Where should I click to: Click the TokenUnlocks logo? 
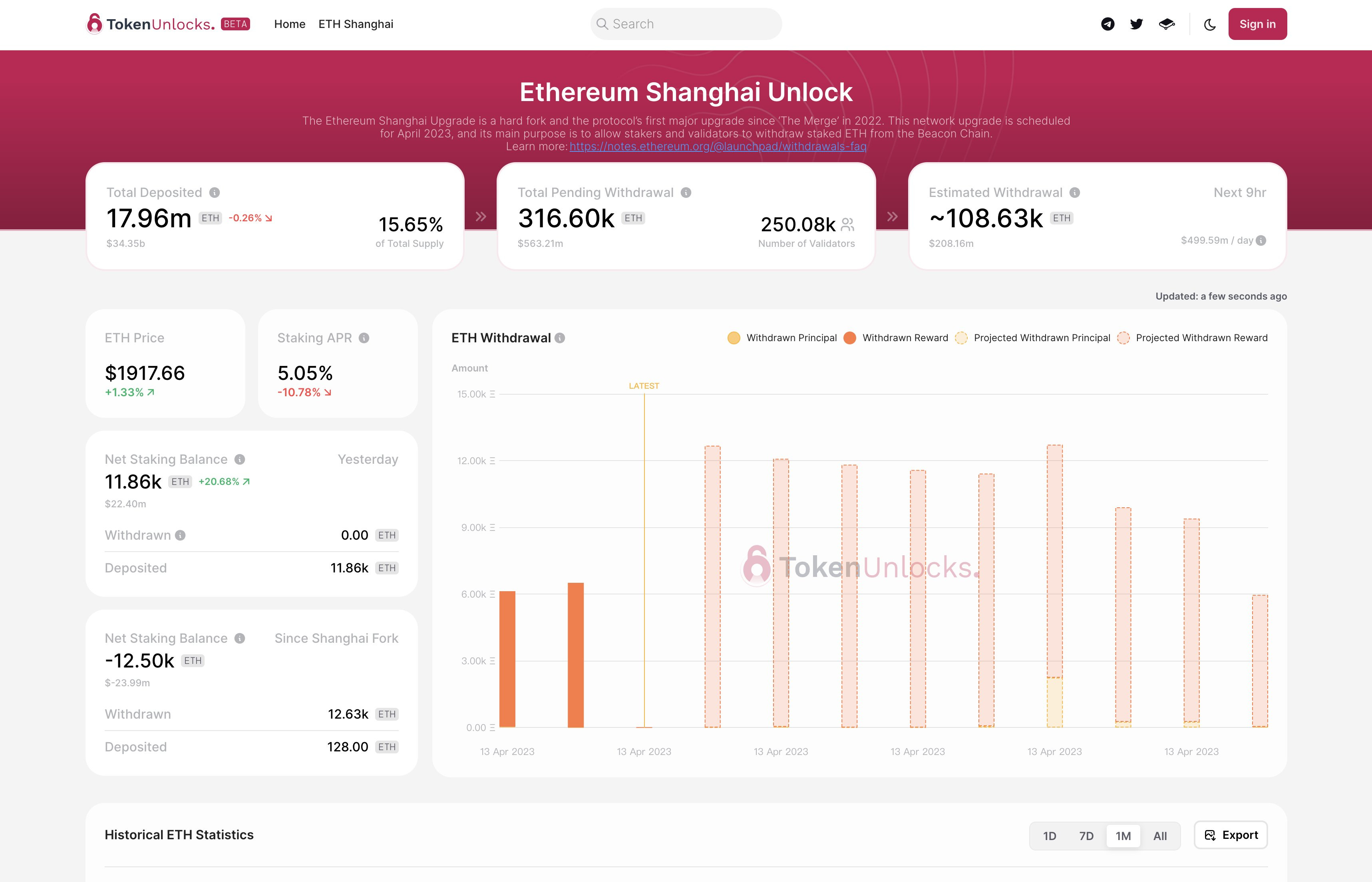(151, 24)
